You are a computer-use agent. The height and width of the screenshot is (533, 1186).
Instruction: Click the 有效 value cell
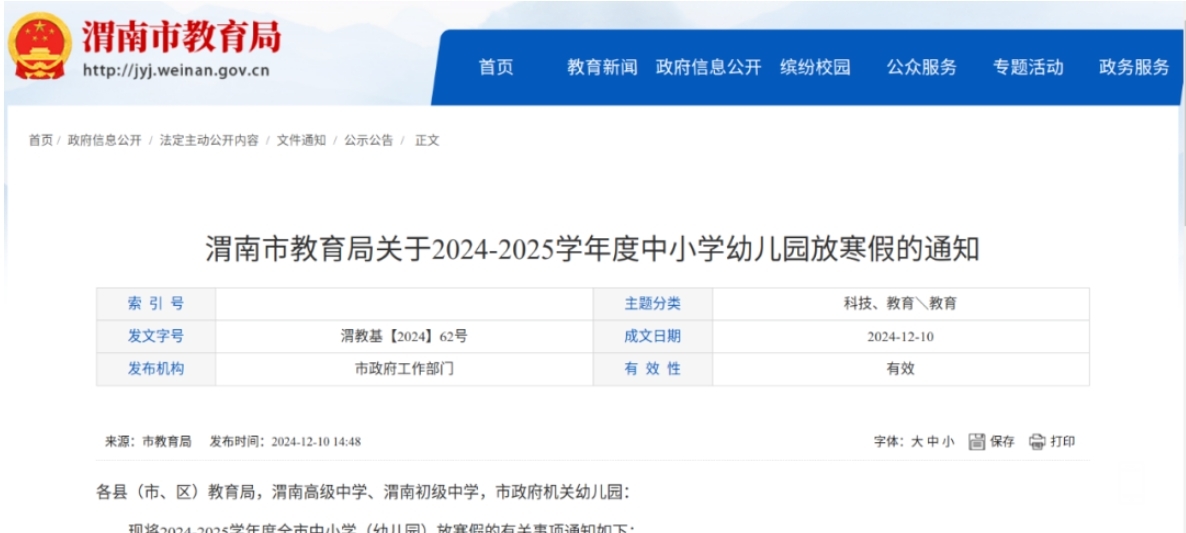click(901, 370)
